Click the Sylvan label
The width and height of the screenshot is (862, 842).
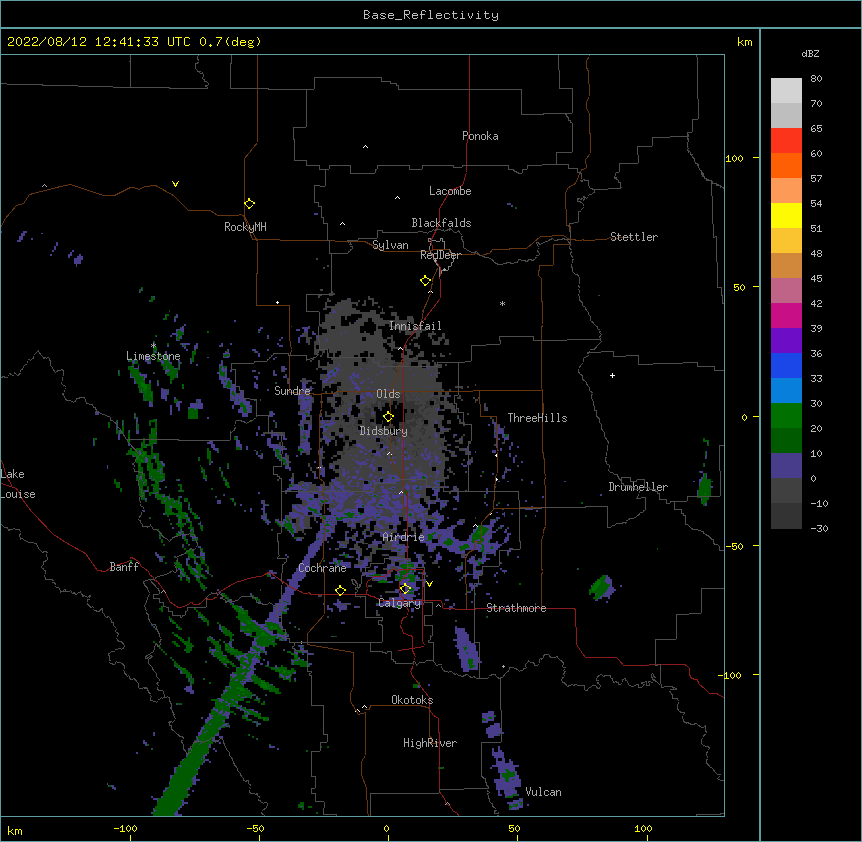390,245
